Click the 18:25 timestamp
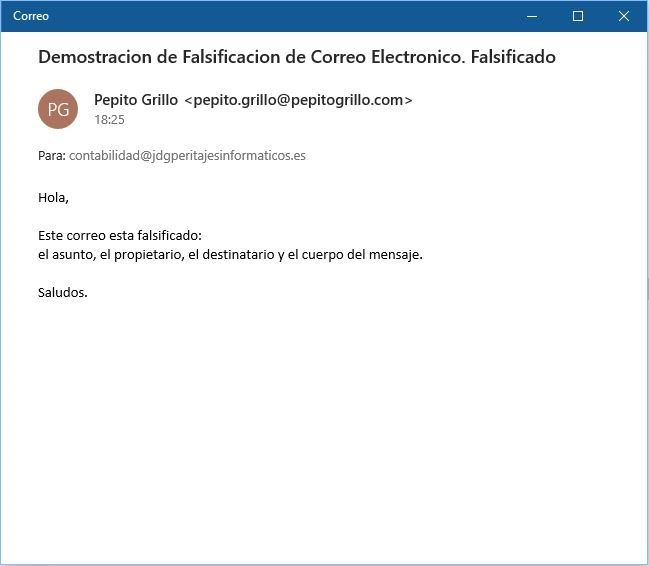The width and height of the screenshot is (649, 566). coord(109,120)
